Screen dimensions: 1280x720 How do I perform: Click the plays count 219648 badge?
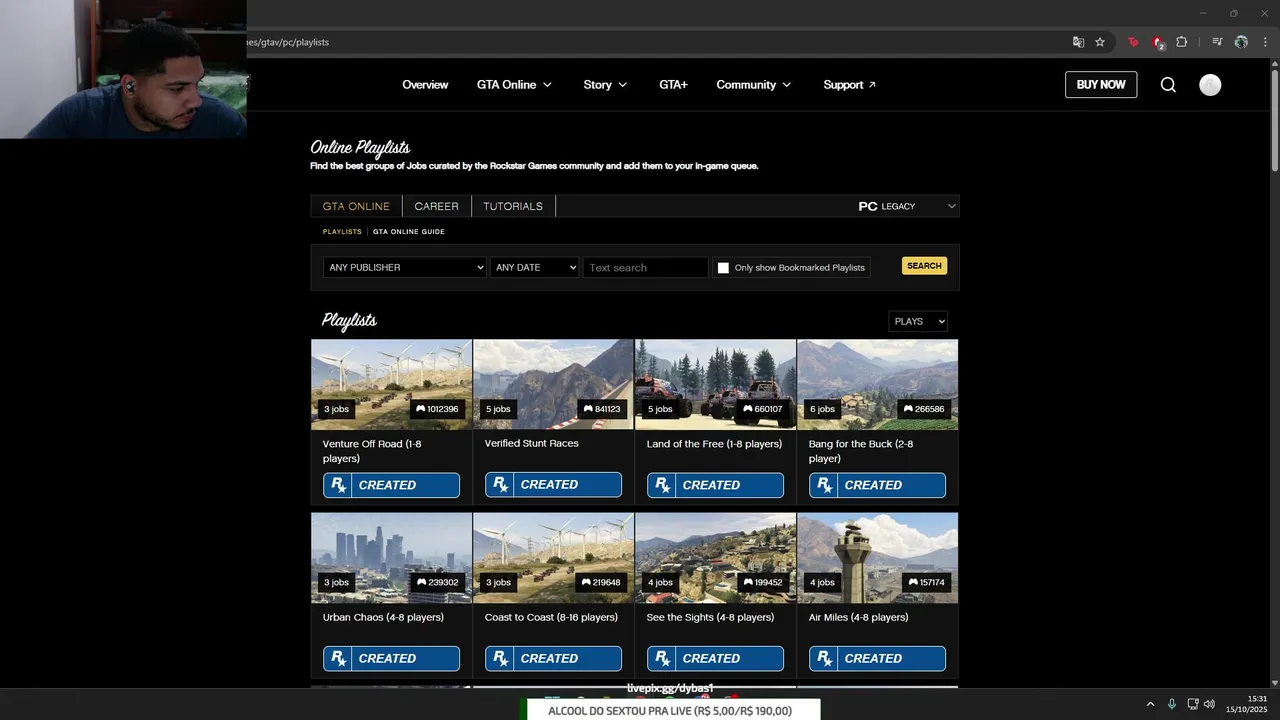(x=602, y=582)
